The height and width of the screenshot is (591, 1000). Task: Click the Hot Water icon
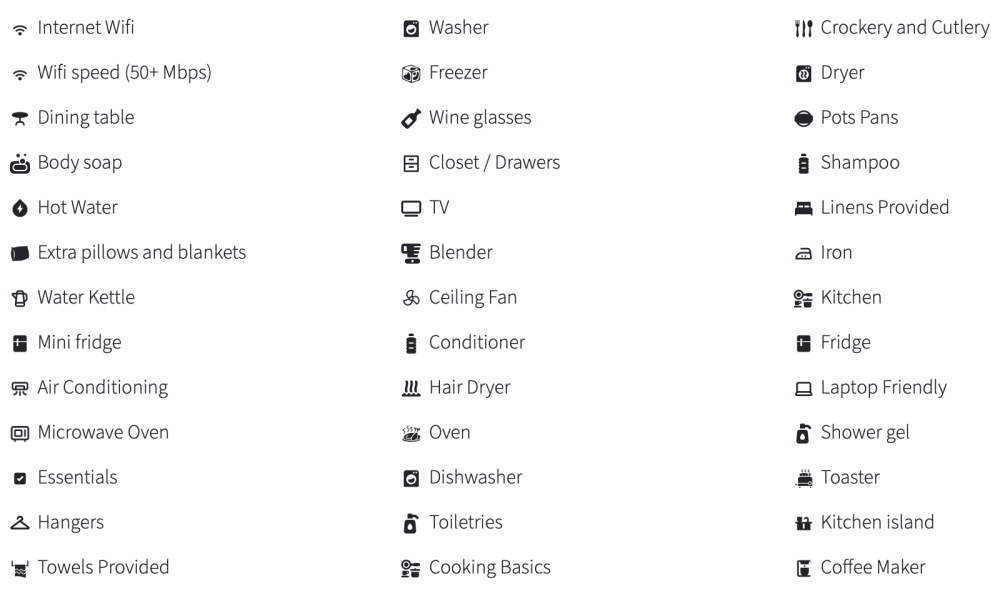click(20, 207)
